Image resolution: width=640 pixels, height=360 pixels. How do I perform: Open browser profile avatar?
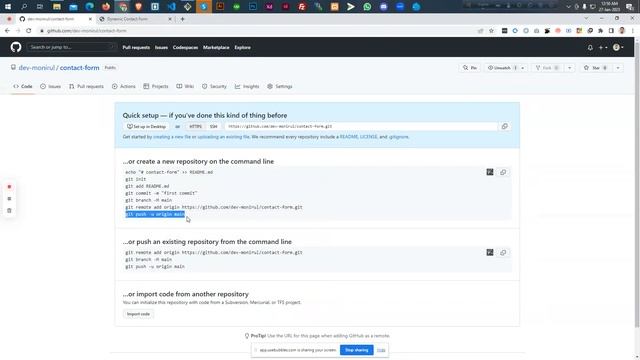pos(622,31)
